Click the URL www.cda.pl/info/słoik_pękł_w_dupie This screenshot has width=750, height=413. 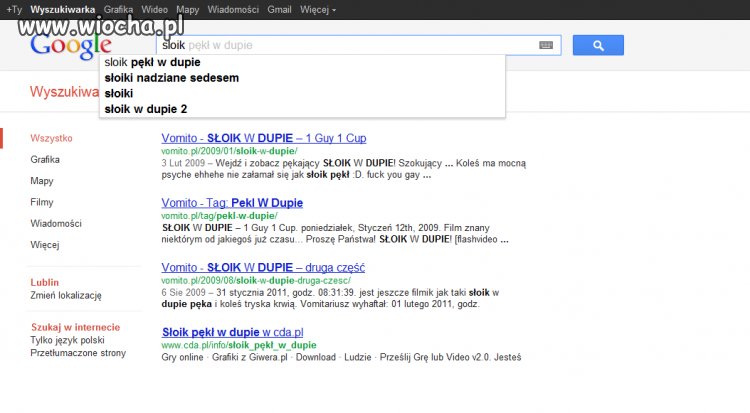point(239,345)
